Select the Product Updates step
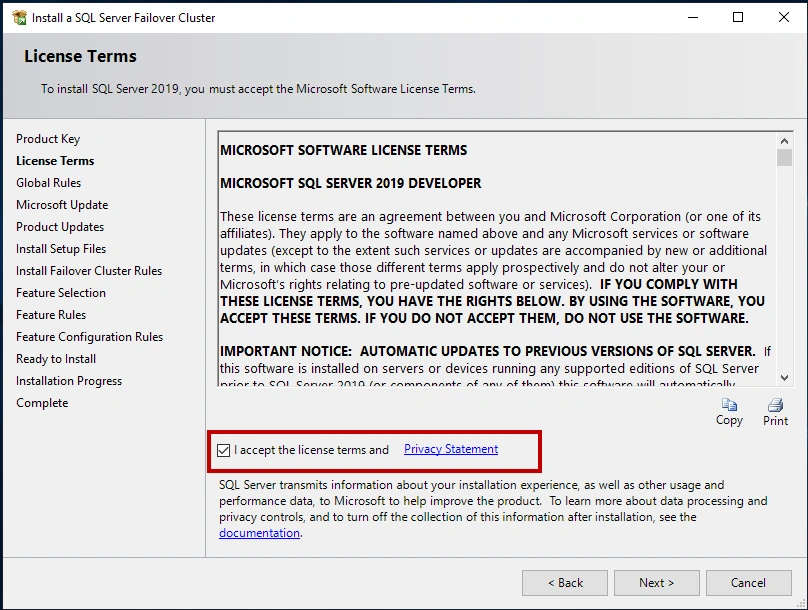This screenshot has height=610, width=808. (60, 227)
